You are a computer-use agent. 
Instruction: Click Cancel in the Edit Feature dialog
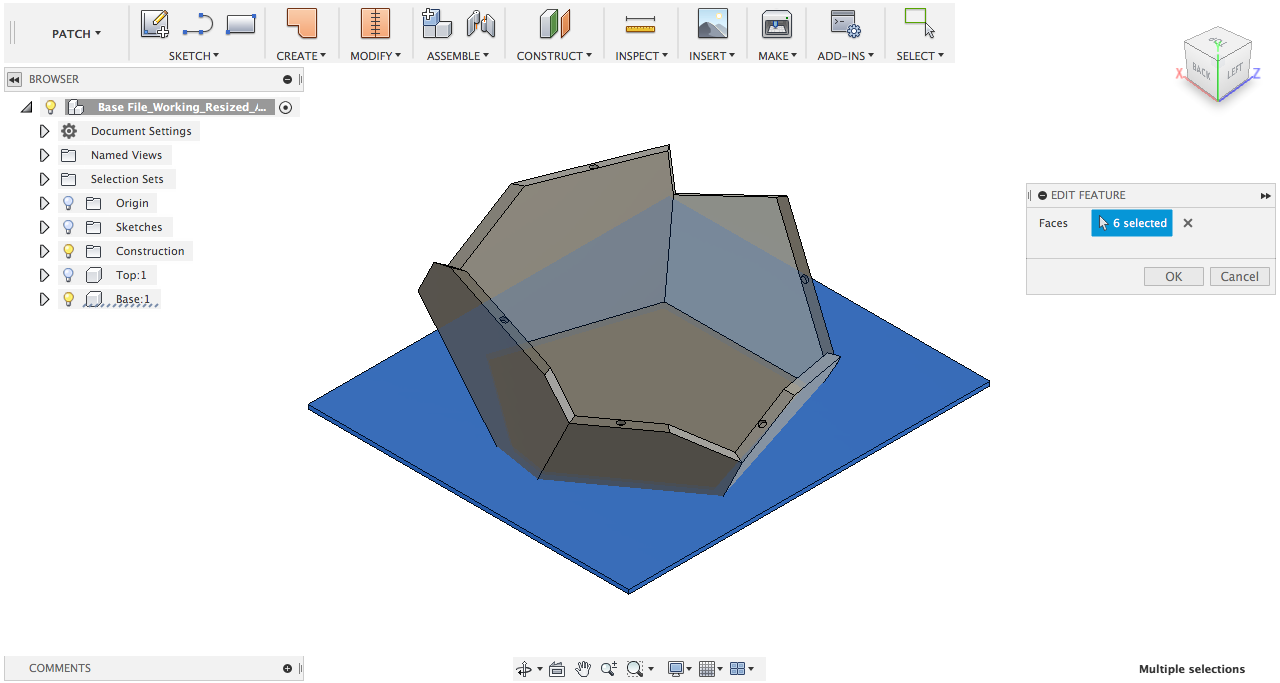click(1239, 277)
